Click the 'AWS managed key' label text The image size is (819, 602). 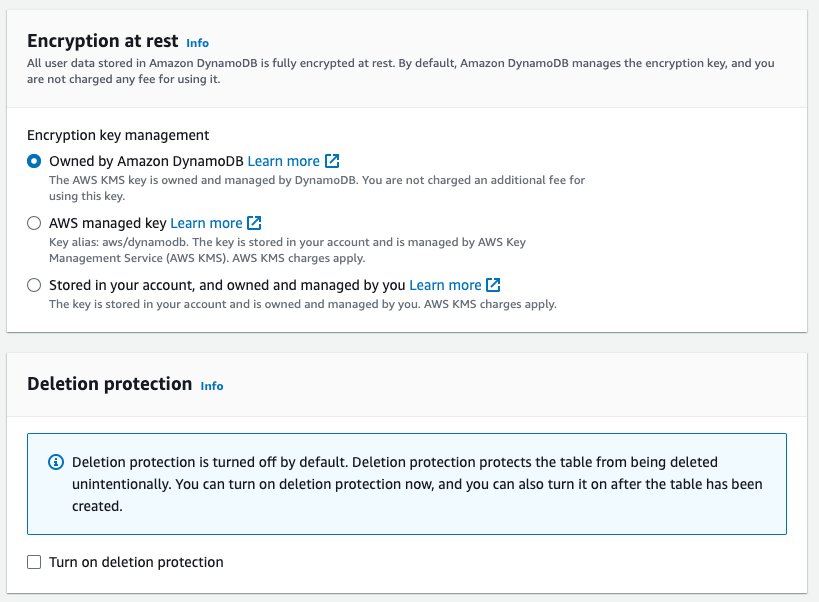[108, 223]
